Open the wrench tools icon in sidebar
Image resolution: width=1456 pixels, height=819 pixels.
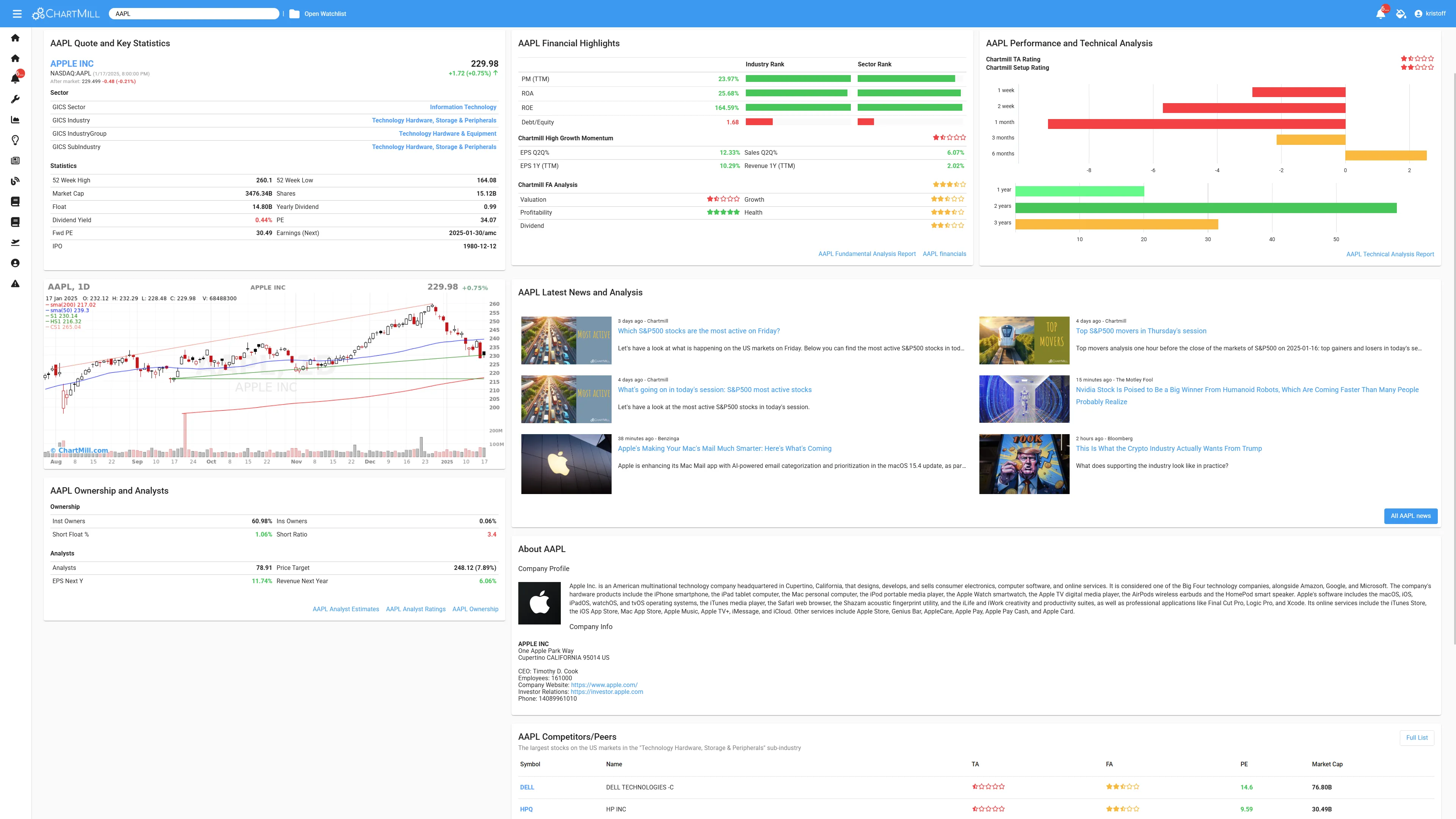[x=15, y=99]
